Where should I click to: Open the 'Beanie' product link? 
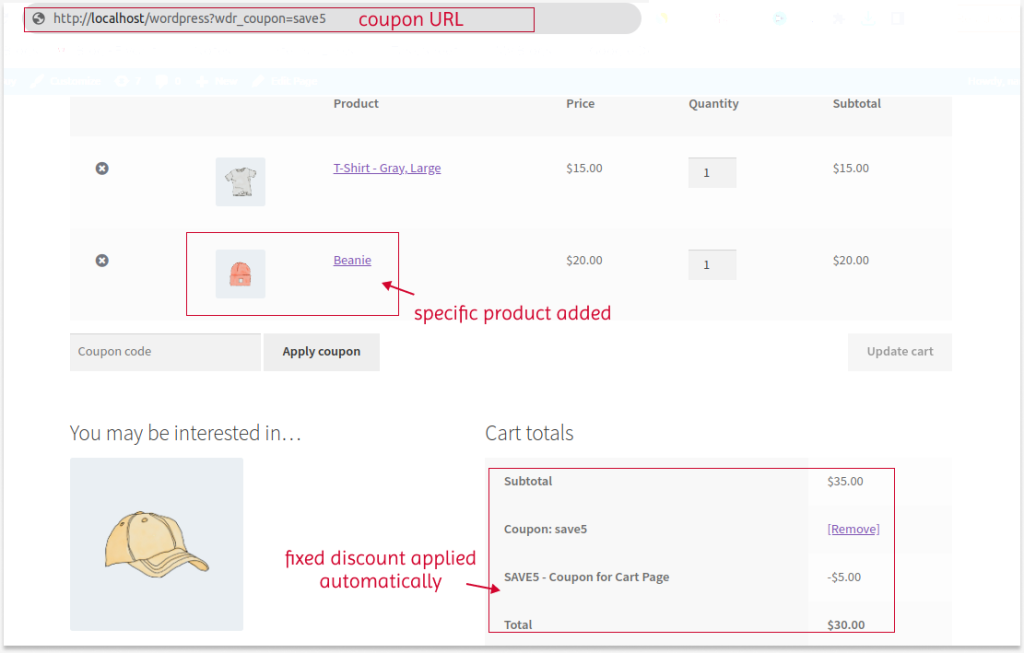pos(352,260)
